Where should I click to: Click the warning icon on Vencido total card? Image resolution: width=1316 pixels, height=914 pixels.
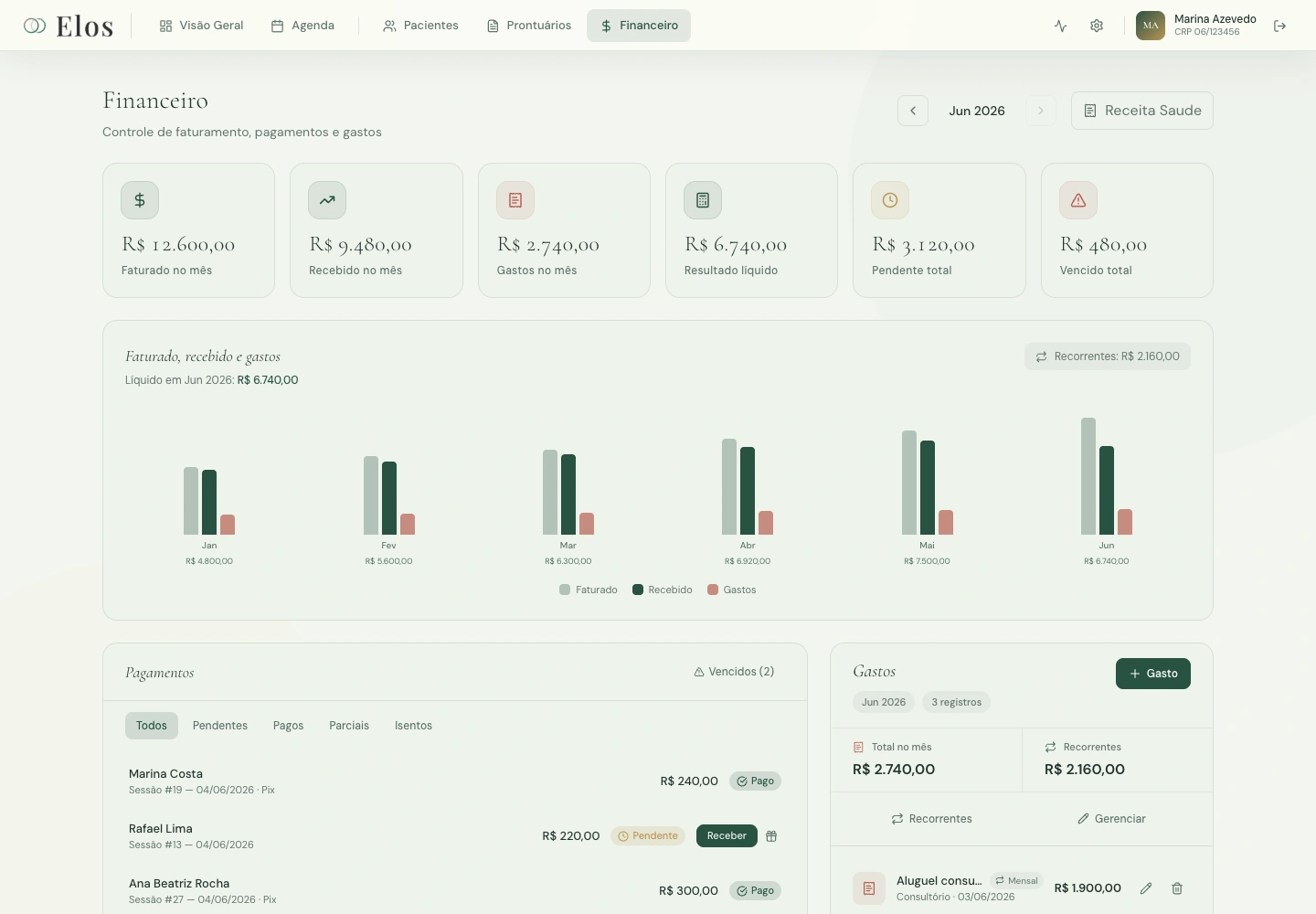pyautogui.click(x=1078, y=200)
